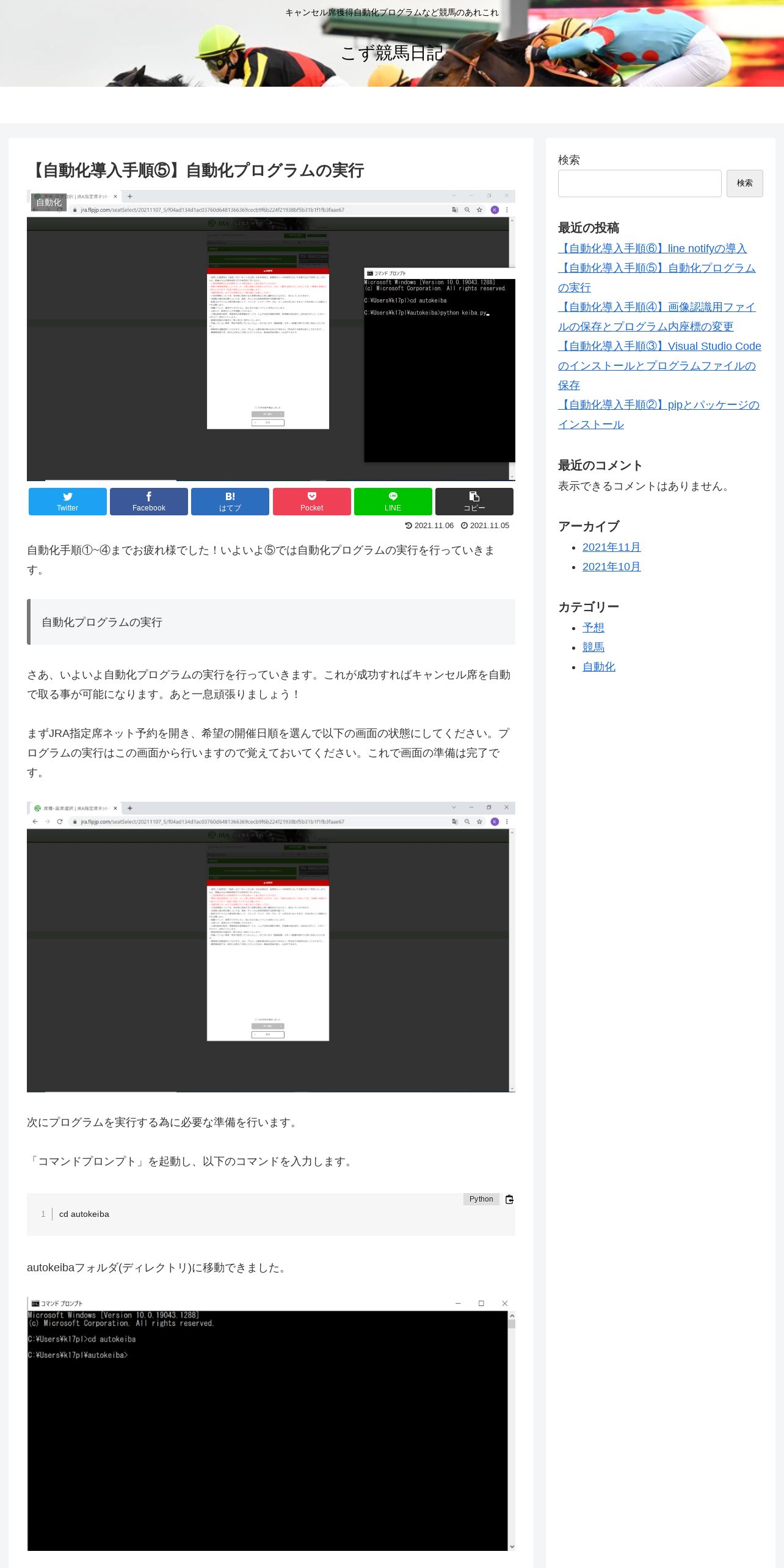Image resolution: width=784 pixels, height=1568 pixels.
Task: Open the JRA seat selection screenshot image
Action: coord(271,947)
